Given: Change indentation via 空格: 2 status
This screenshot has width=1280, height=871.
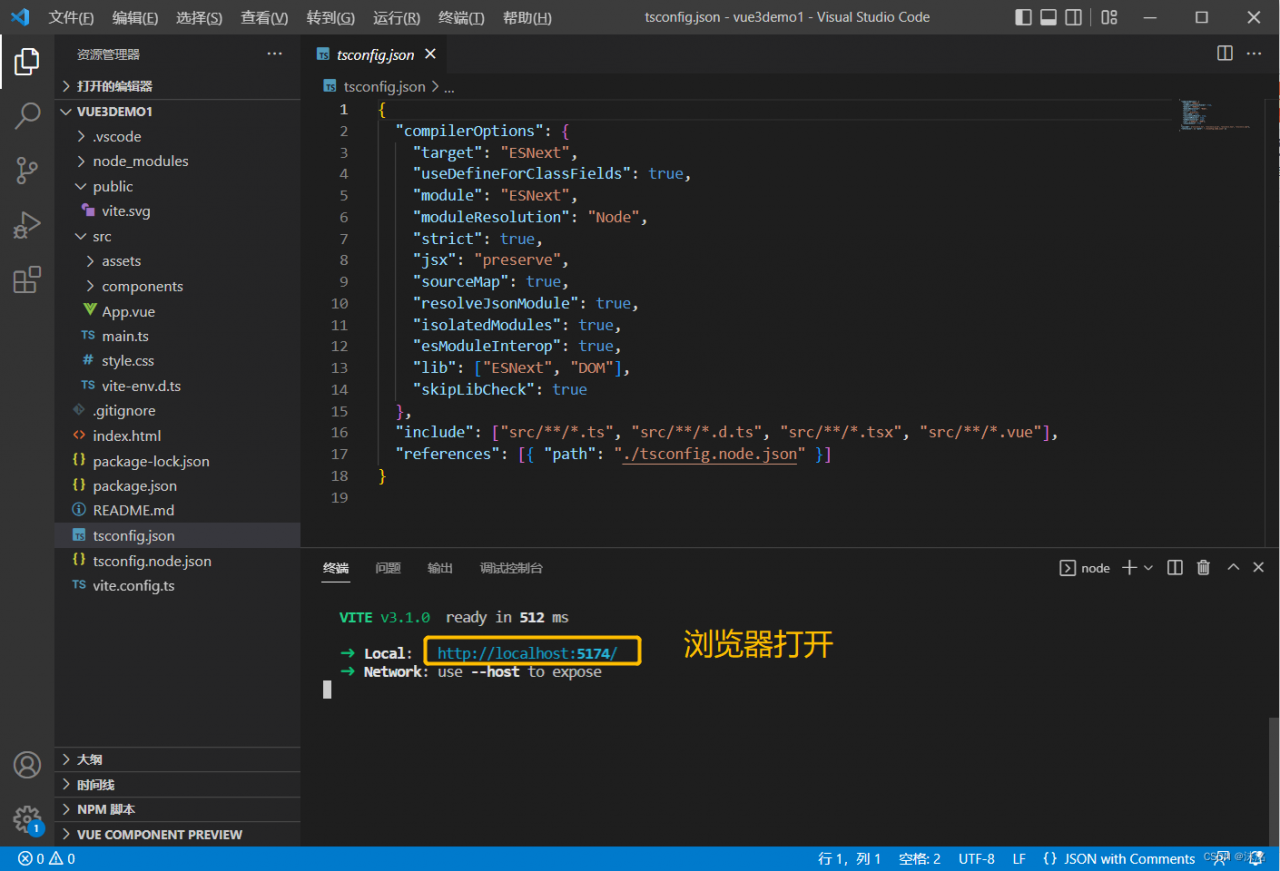Looking at the screenshot, I should (x=920, y=859).
